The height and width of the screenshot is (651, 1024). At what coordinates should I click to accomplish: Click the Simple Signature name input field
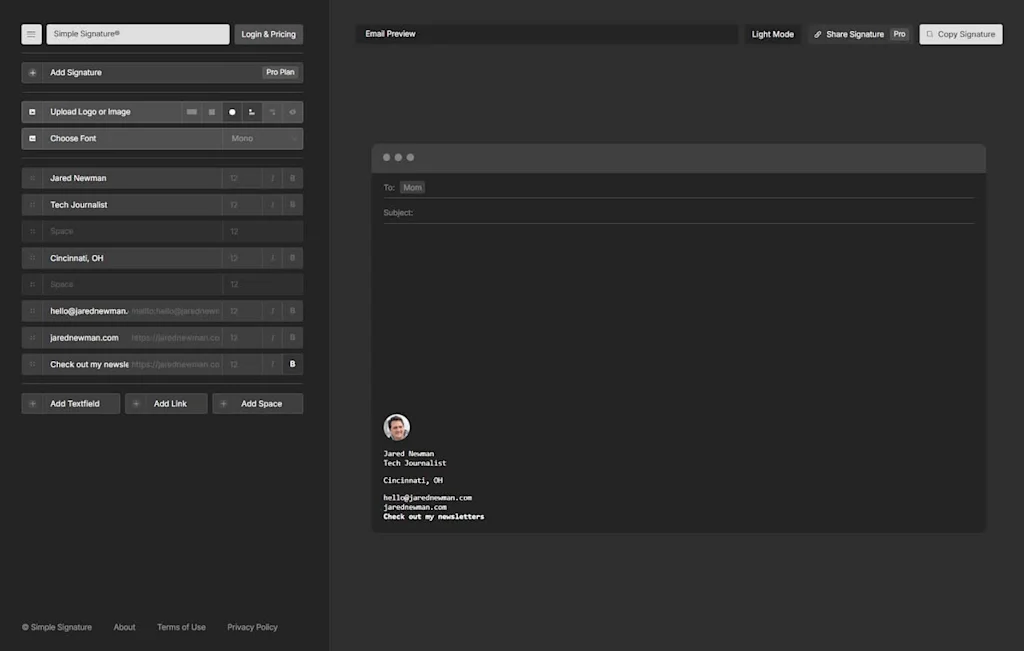point(138,34)
